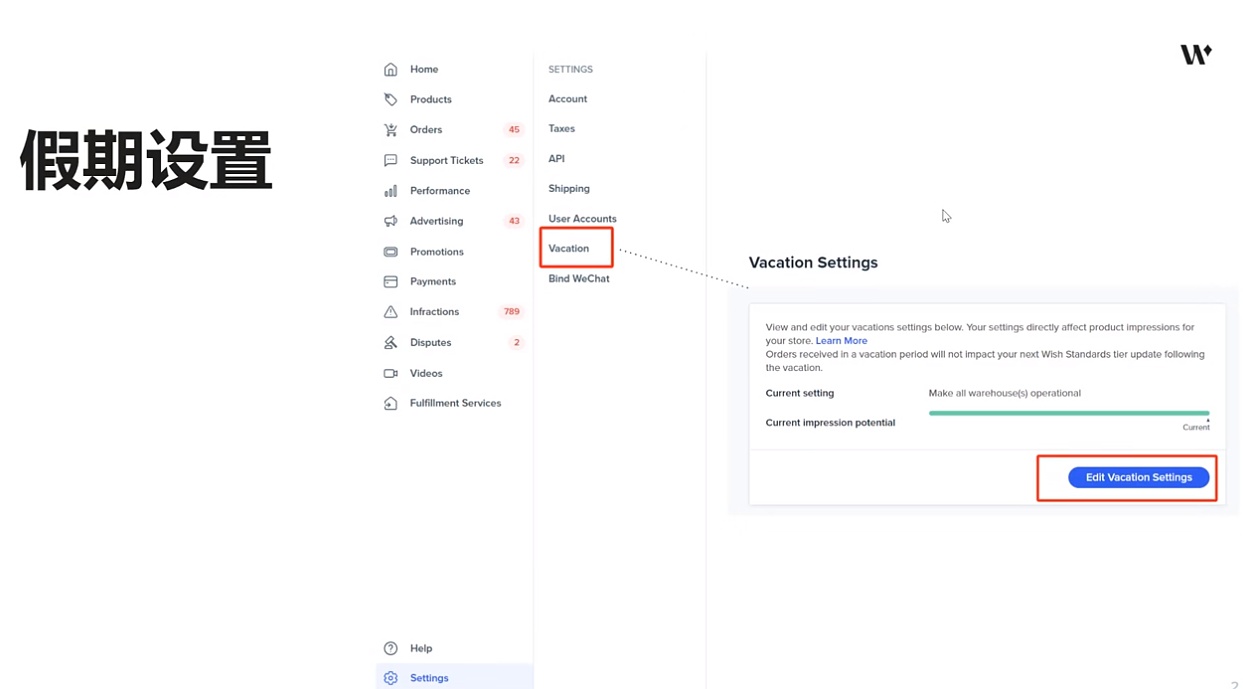Click the Wish logo in the corner

coord(1196,55)
